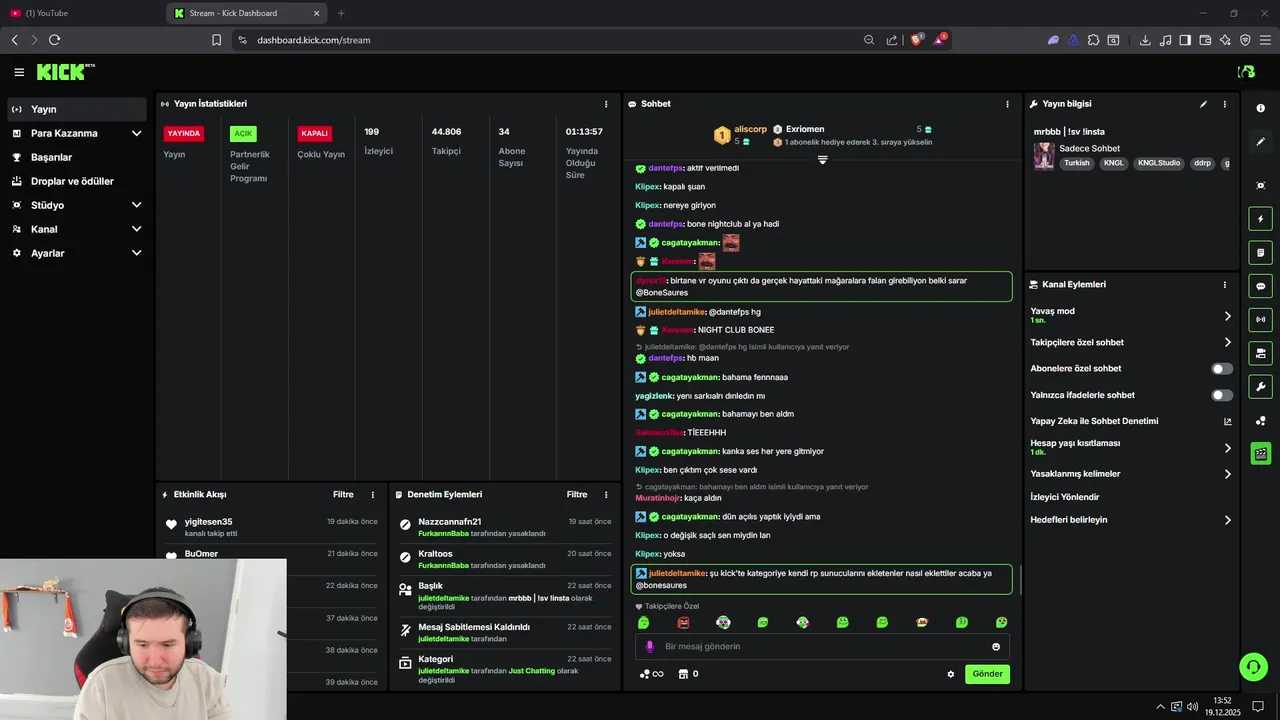Open Brave Shields icon
The width and height of the screenshot is (1280, 720).
point(916,40)
